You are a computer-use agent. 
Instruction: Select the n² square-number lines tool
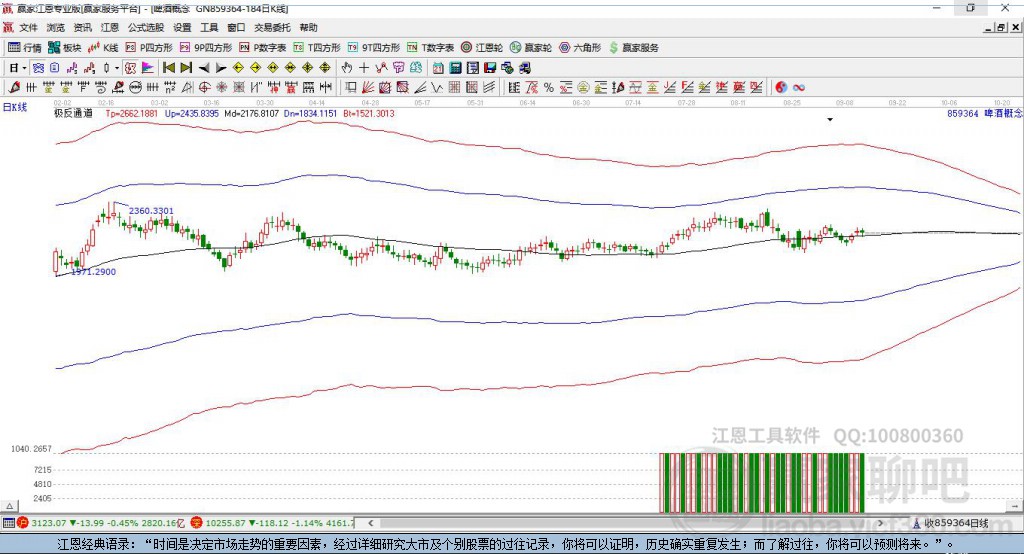pos(170,87)
